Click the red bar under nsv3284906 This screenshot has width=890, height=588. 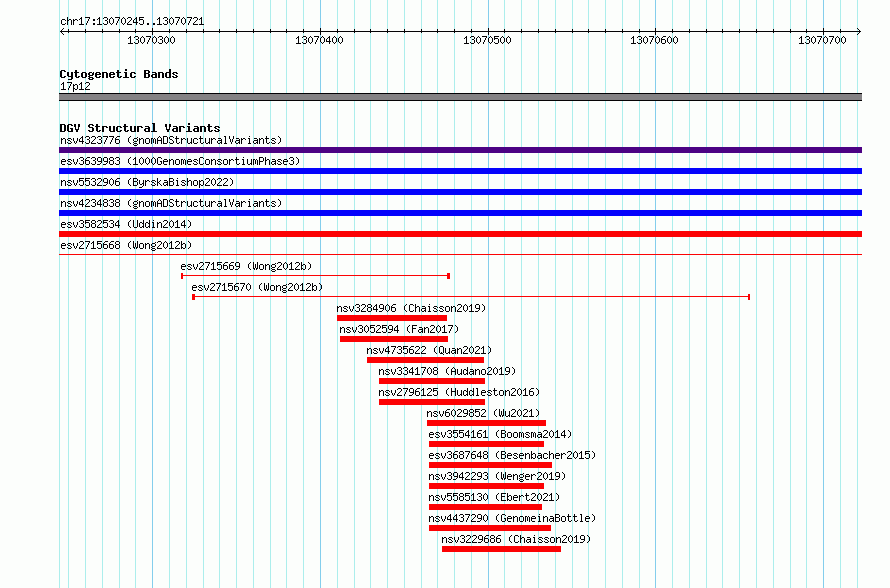click(392, 318)
